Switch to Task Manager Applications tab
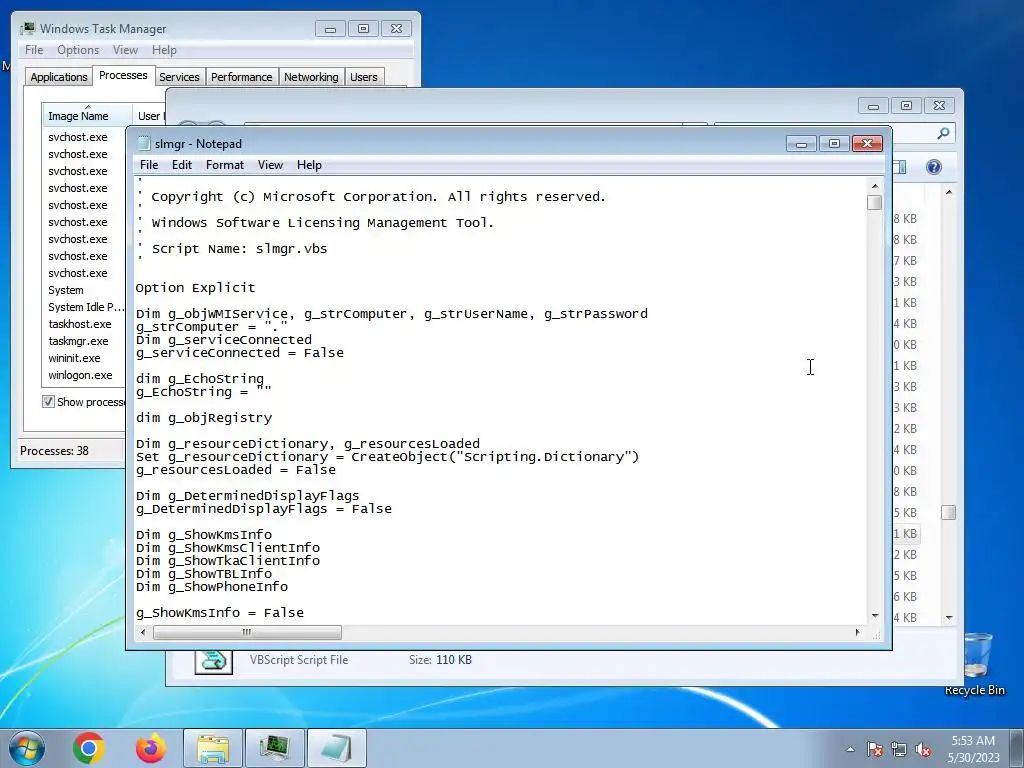1024x768 pixels. 59,77
